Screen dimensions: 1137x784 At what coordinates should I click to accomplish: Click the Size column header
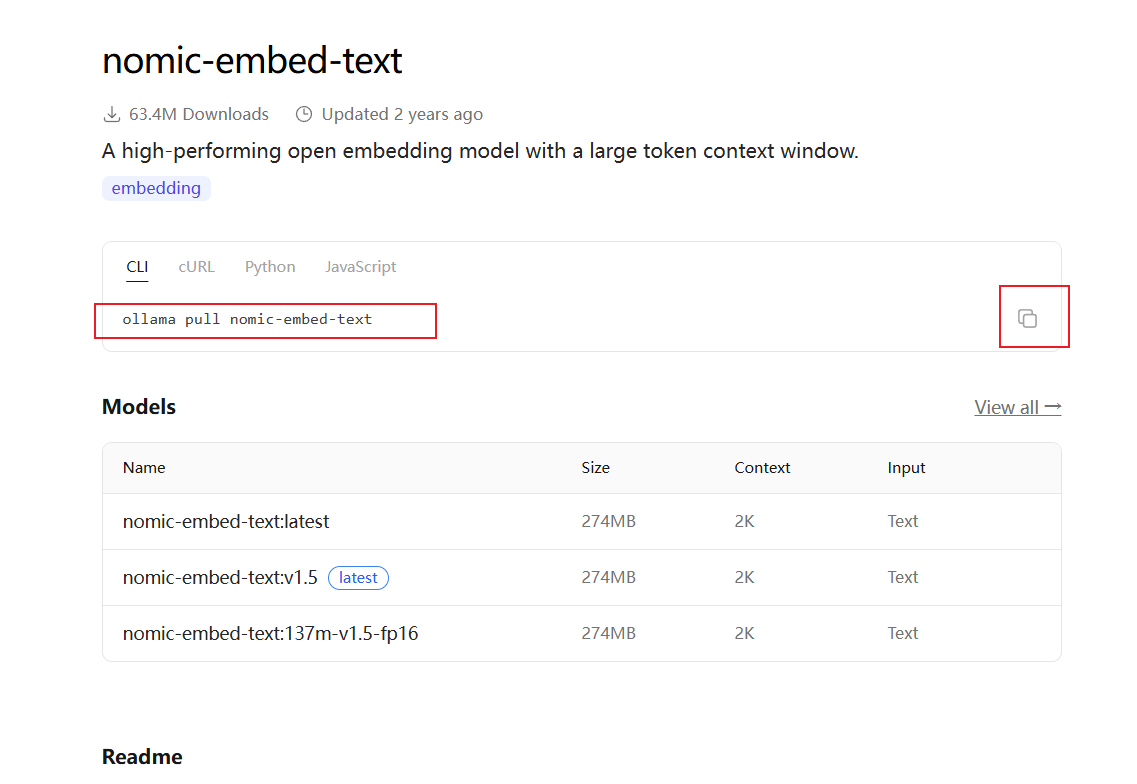click(595, 468)
